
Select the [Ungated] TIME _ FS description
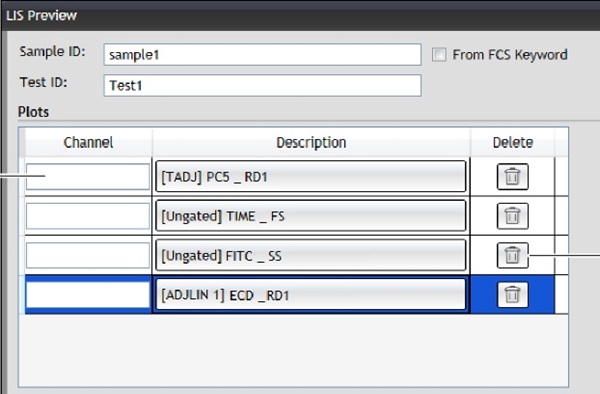311,216
